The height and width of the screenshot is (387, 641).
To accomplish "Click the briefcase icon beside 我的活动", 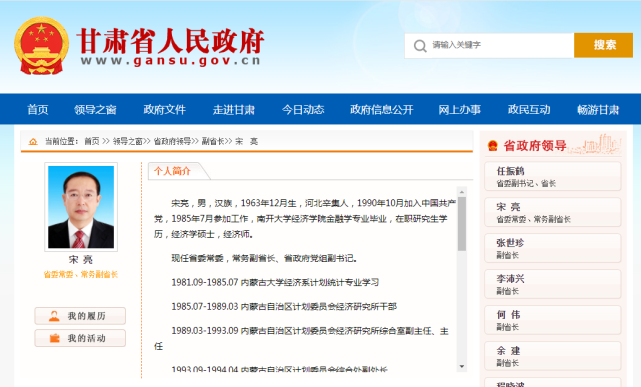I will click(x=54, y=338).
